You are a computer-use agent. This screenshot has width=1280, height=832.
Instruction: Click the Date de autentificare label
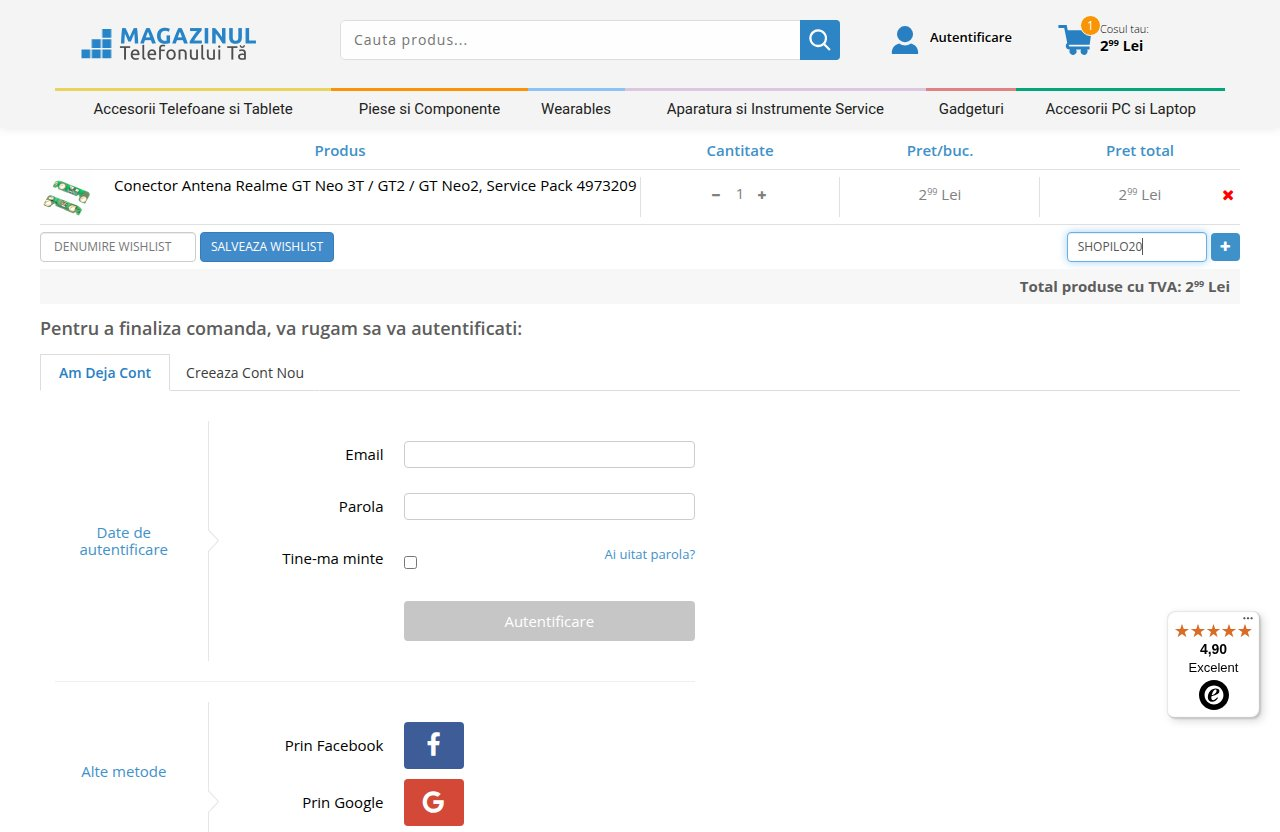click(x=124, y=541)
